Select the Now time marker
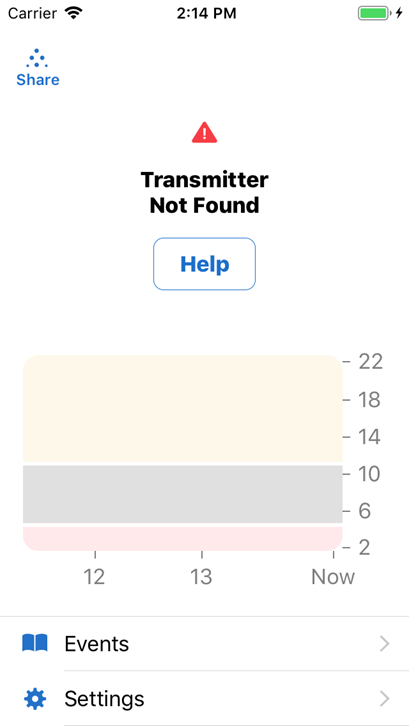Image resolution: width=409 pixels, height=726 pixels. (333, 577)
